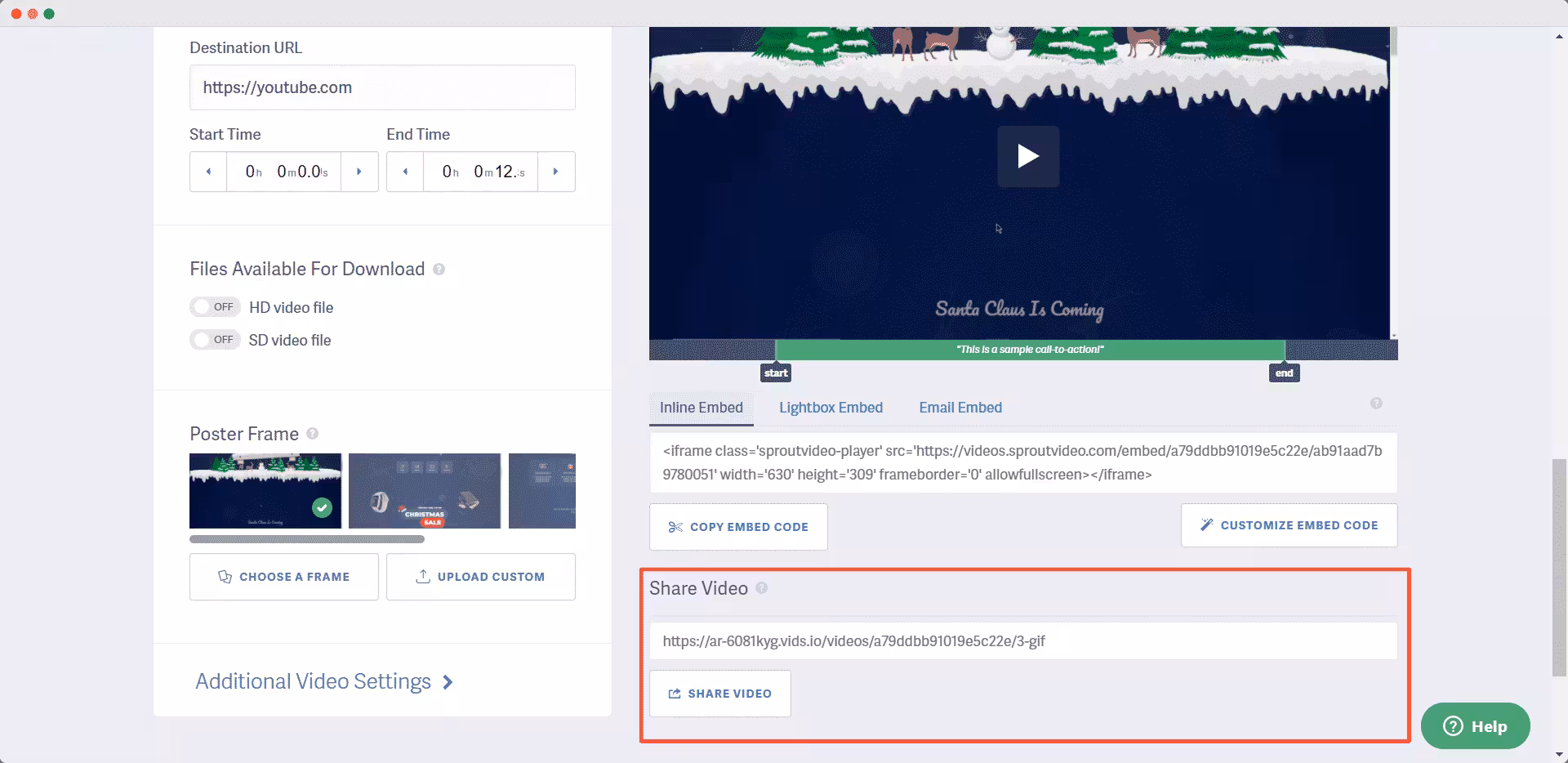Click the Copy Embed Code button

click(x=738, y=527)
